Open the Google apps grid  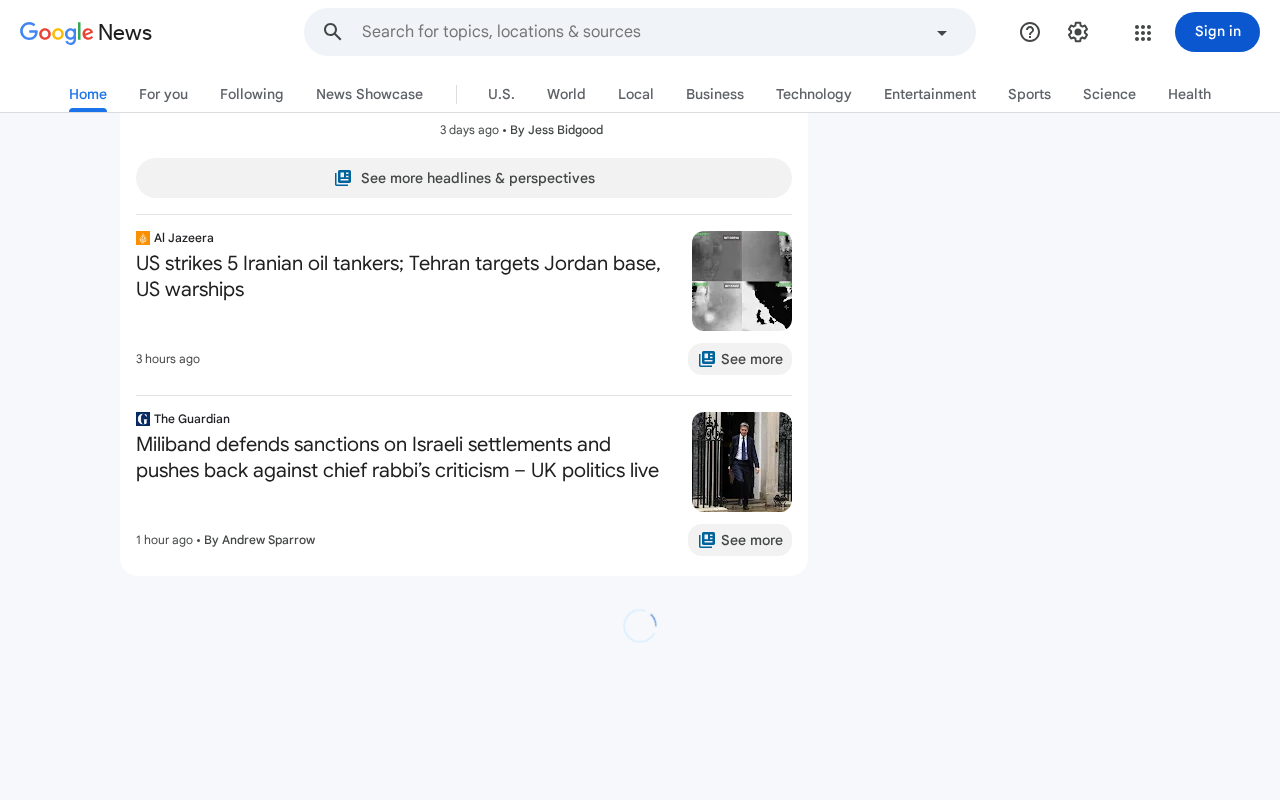coord(1143,32)
